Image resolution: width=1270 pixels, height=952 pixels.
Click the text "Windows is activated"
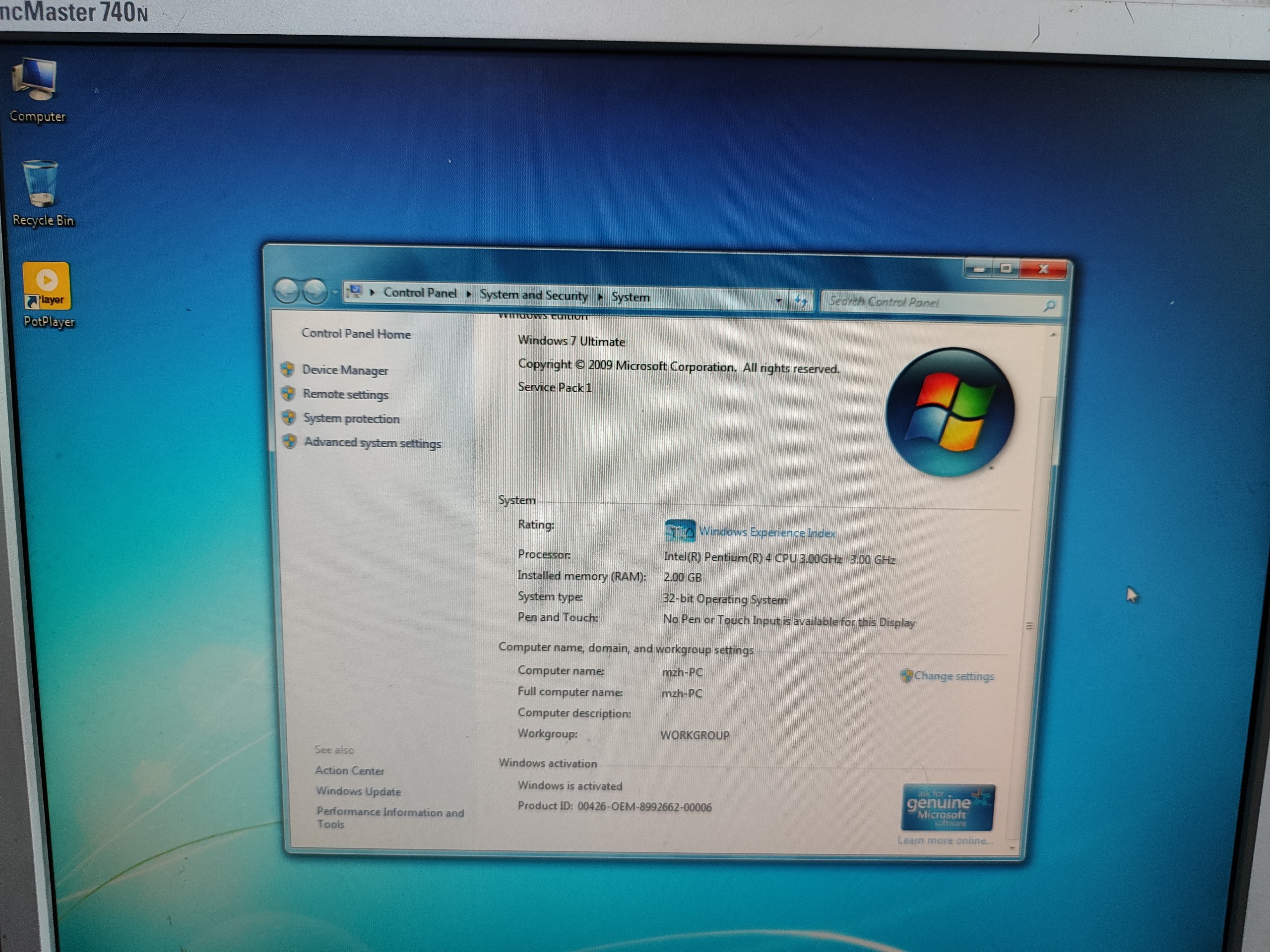[570, 785]
